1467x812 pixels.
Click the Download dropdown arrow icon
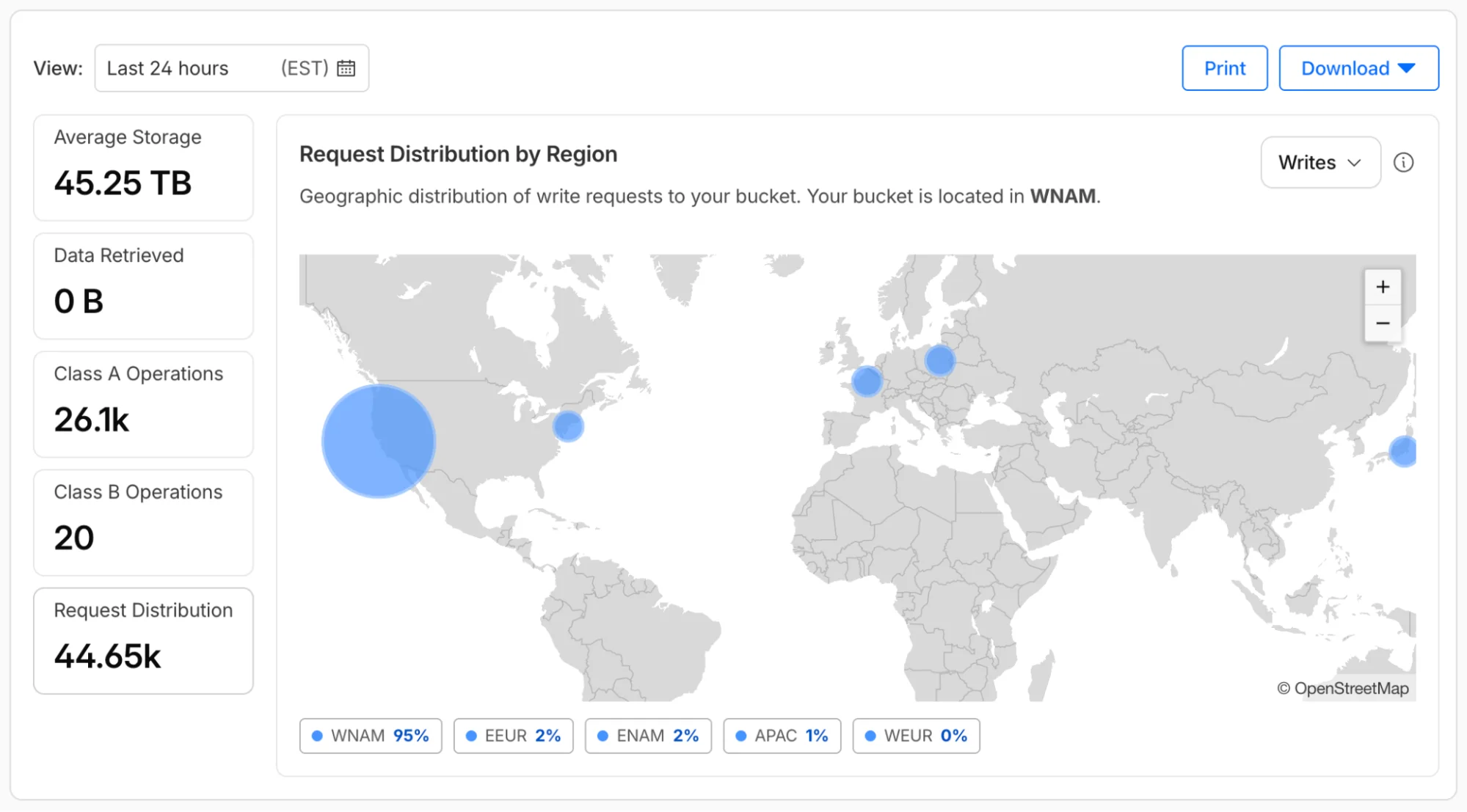pos(1407,67)
